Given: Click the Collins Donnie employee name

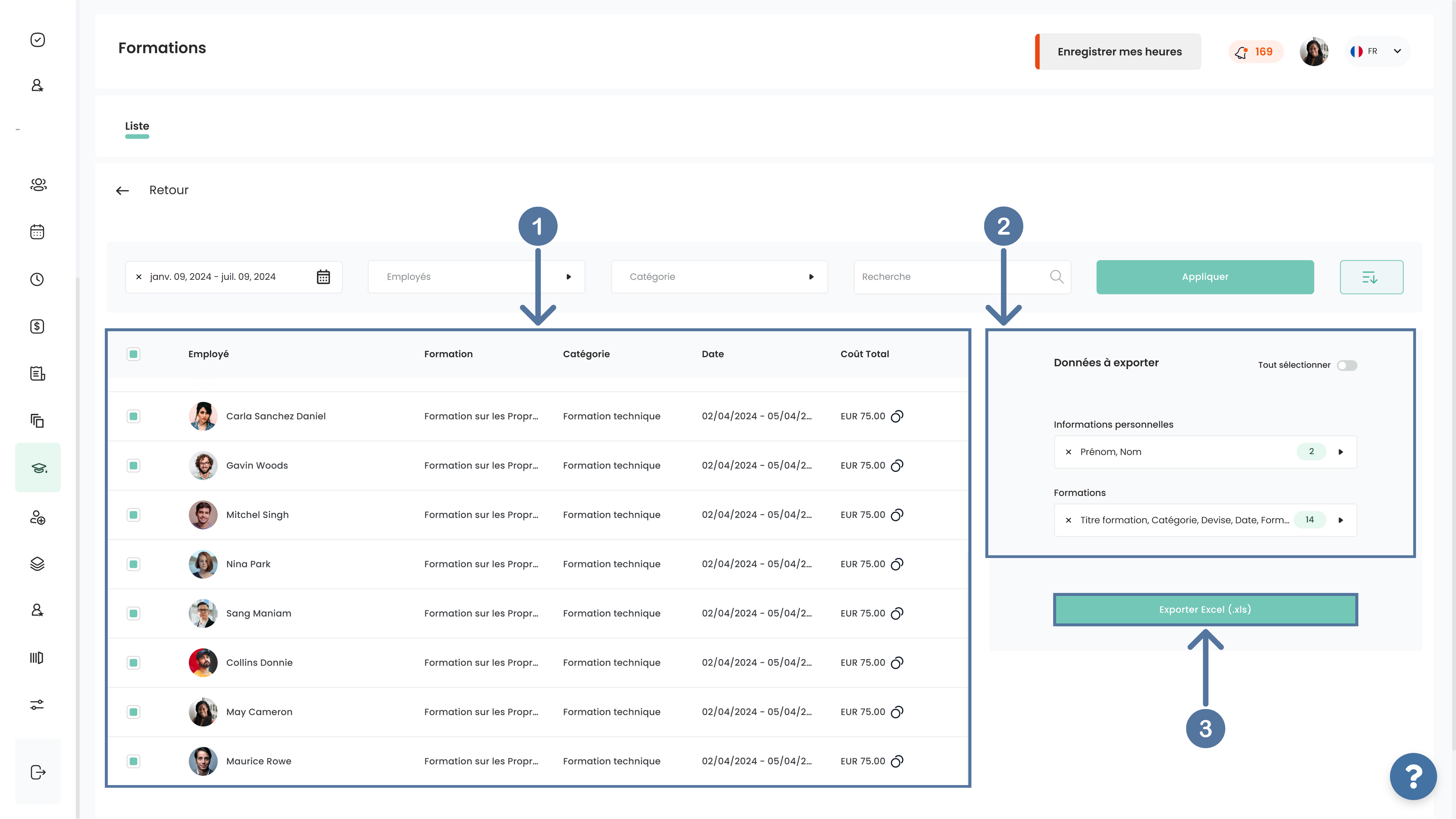Looking at the screenshot, I should [x=259, y=662].
